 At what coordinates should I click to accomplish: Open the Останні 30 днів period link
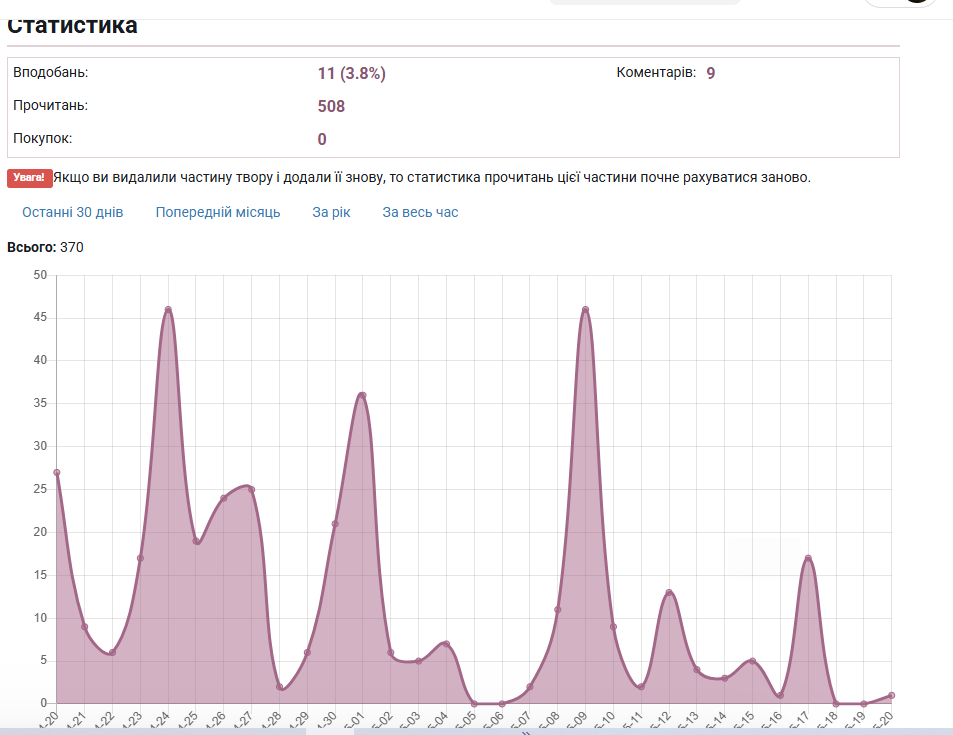tap(72, 212)
